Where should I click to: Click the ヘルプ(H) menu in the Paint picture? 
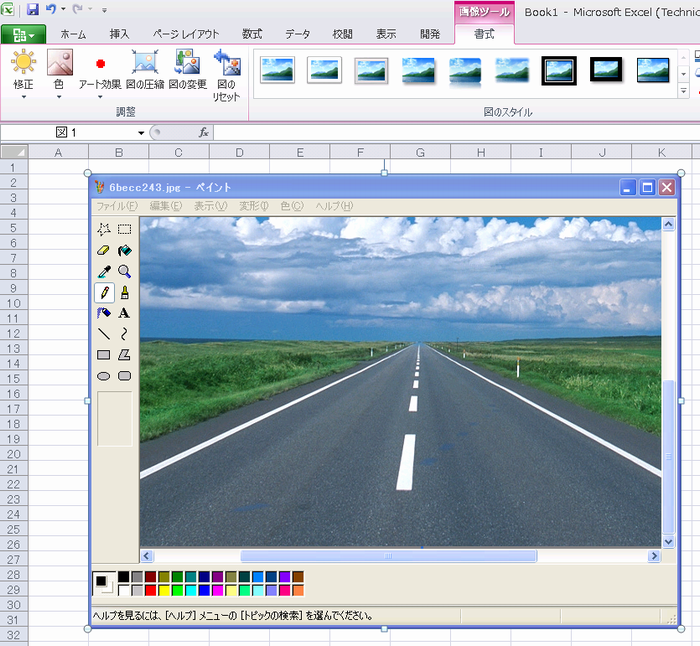coord(334,206)
